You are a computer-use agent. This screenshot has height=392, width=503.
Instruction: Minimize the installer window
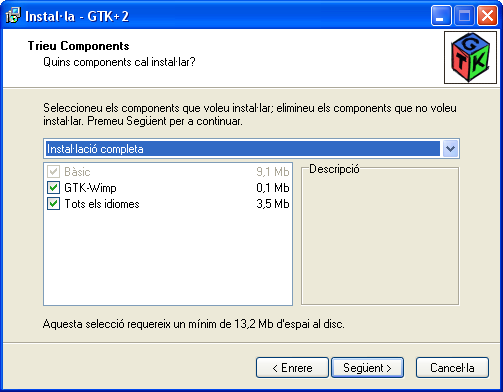pos(441,16)
